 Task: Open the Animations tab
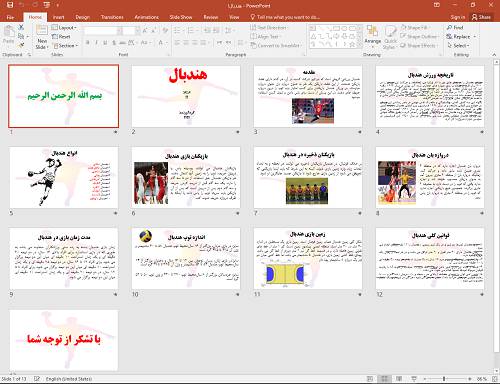tap(147, 17)
